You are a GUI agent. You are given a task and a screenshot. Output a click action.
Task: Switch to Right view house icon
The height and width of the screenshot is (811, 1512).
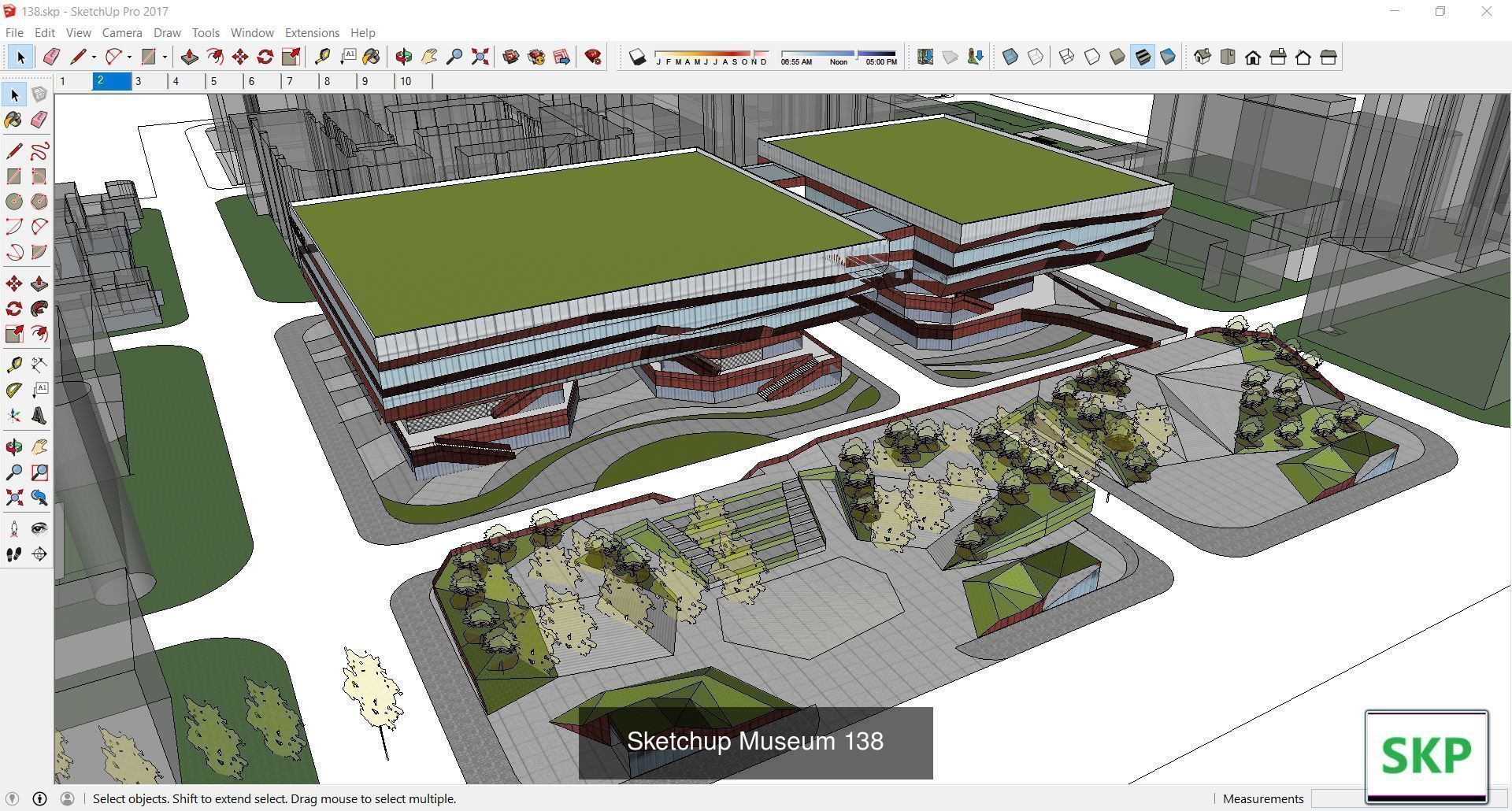point(1278,57)
